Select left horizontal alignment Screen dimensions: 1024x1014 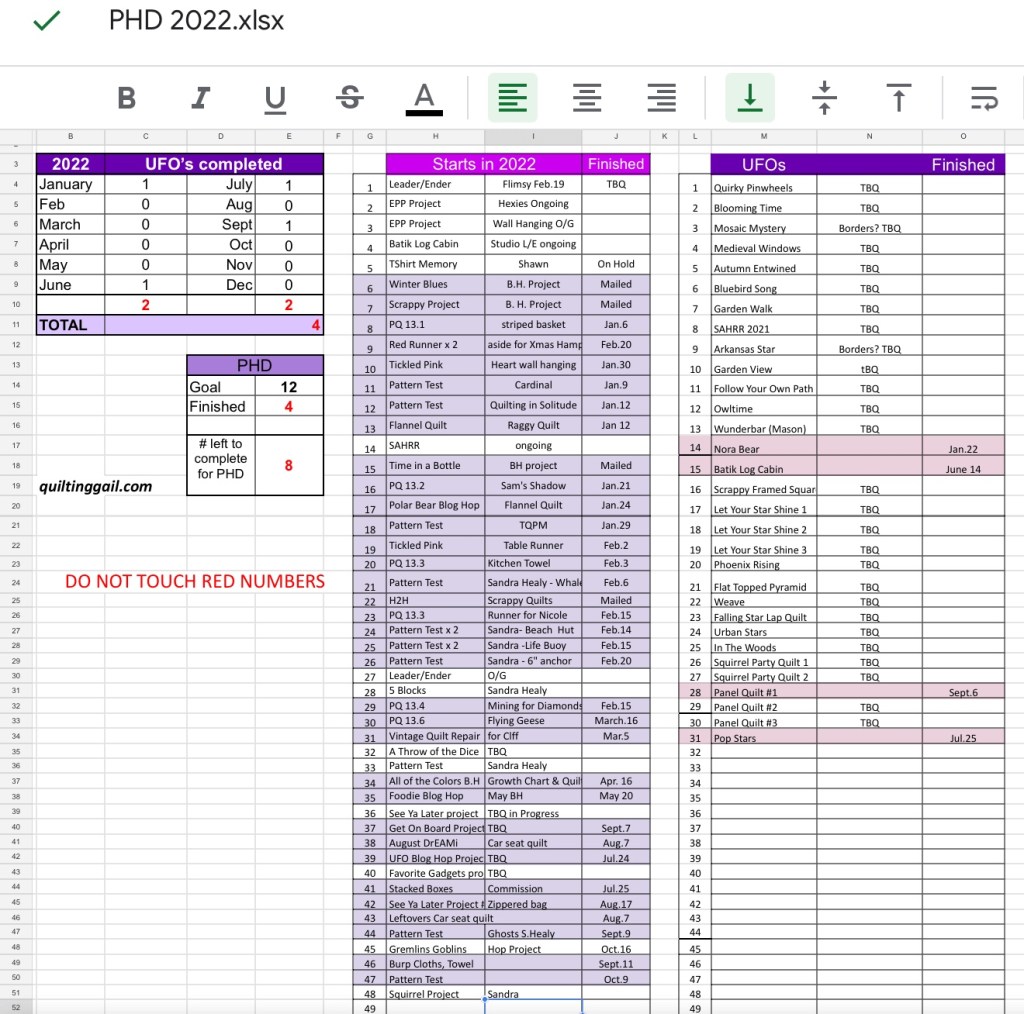(x=512, y=97)
